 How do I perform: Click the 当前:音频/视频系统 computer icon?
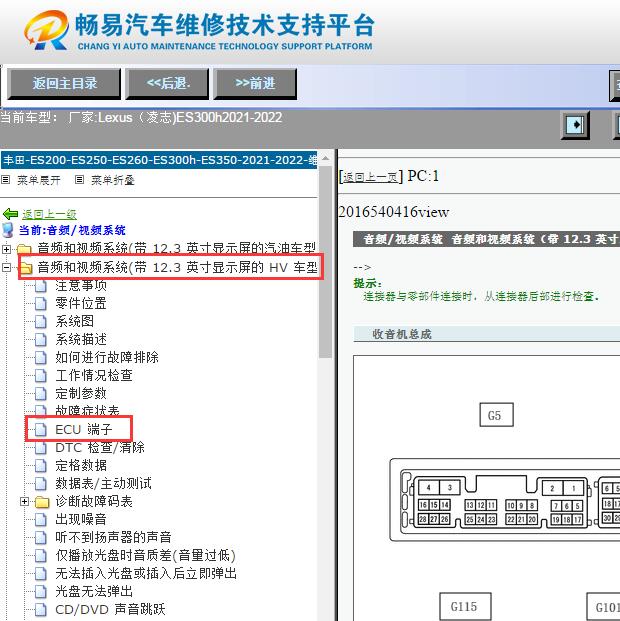pyautogui.click(x=8, y=230)
